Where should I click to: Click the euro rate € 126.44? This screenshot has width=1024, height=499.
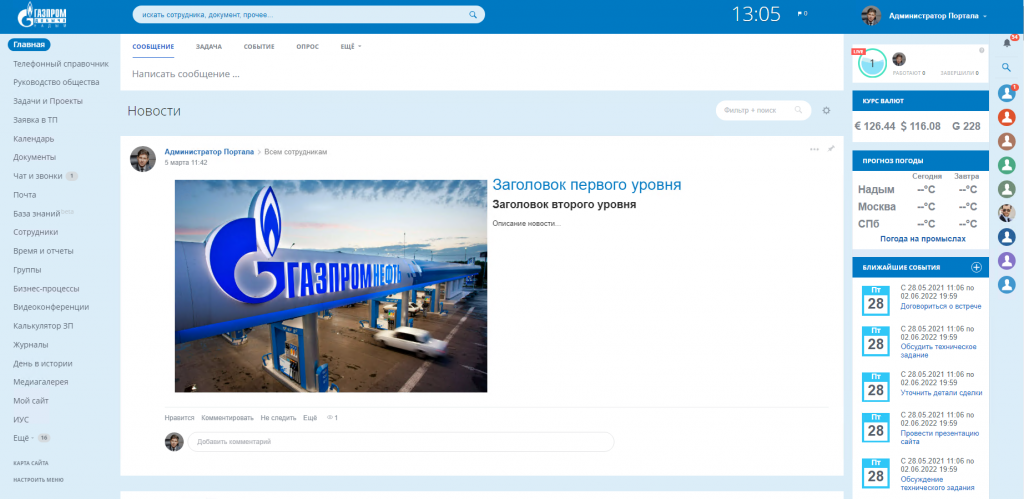pyautogui.click(x=875, y=126)
